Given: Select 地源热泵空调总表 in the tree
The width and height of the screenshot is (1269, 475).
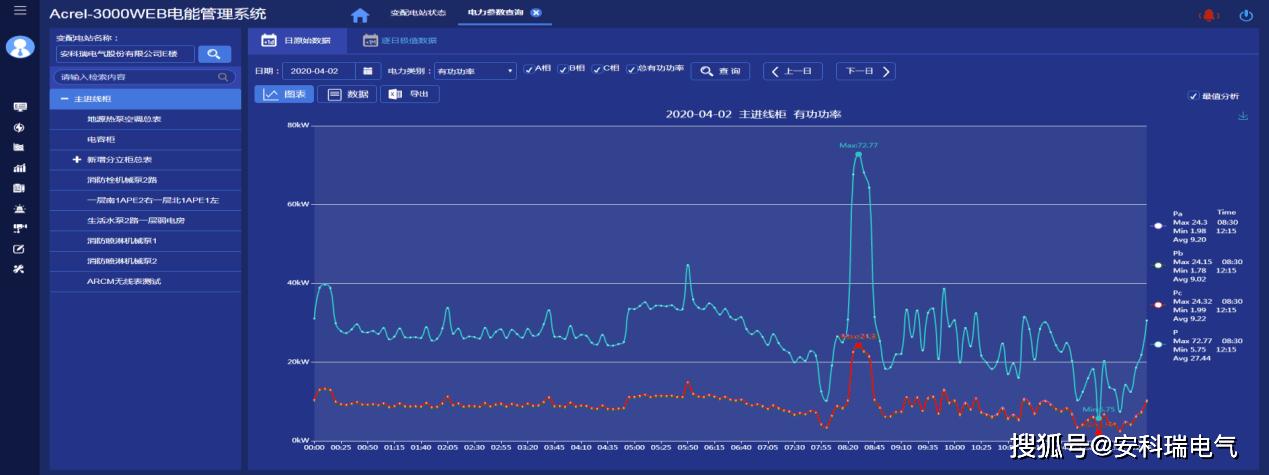Looking at the screenshot, I should [145, 119].
